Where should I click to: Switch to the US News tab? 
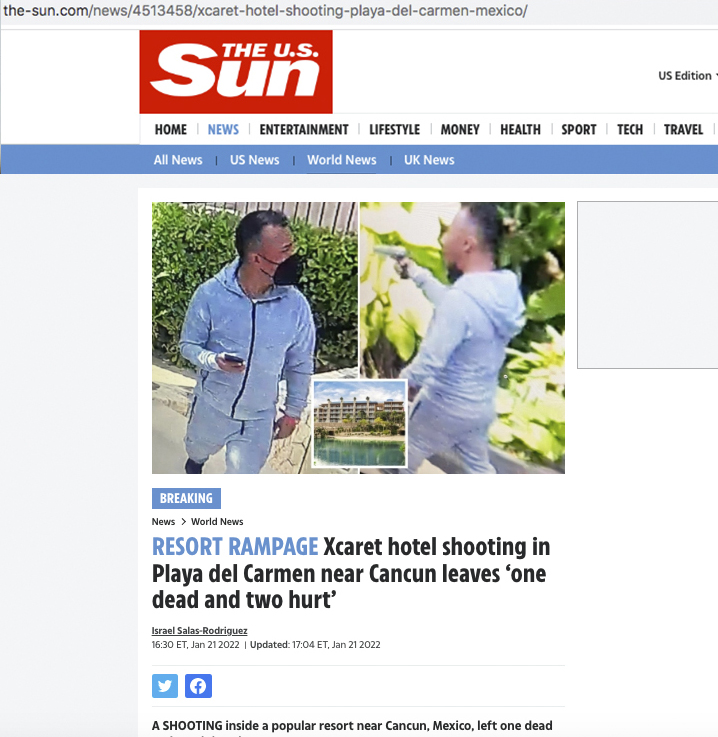255,160
